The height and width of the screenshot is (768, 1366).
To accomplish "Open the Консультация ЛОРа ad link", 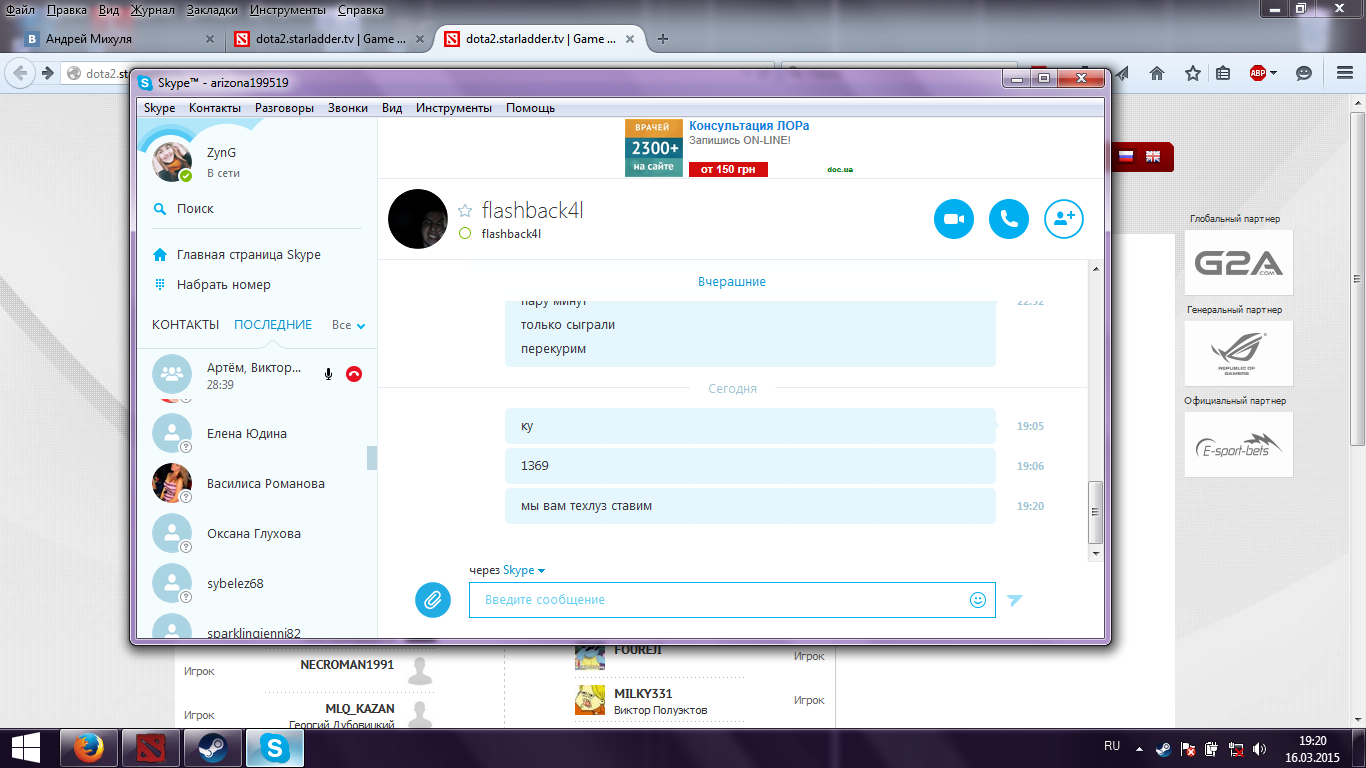I will tap(749, 126).
